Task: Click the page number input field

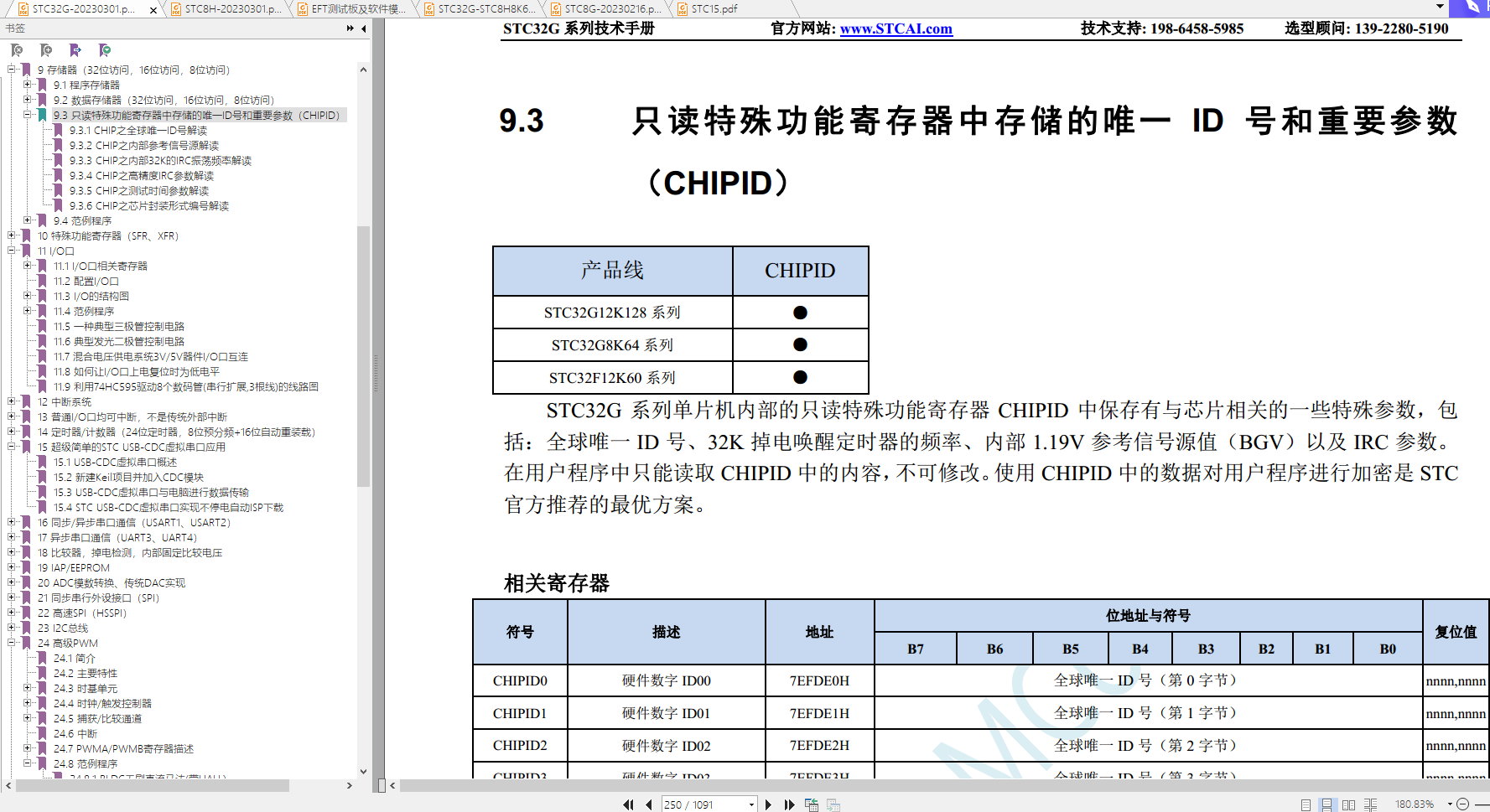Action: click(x=703, y=804)
